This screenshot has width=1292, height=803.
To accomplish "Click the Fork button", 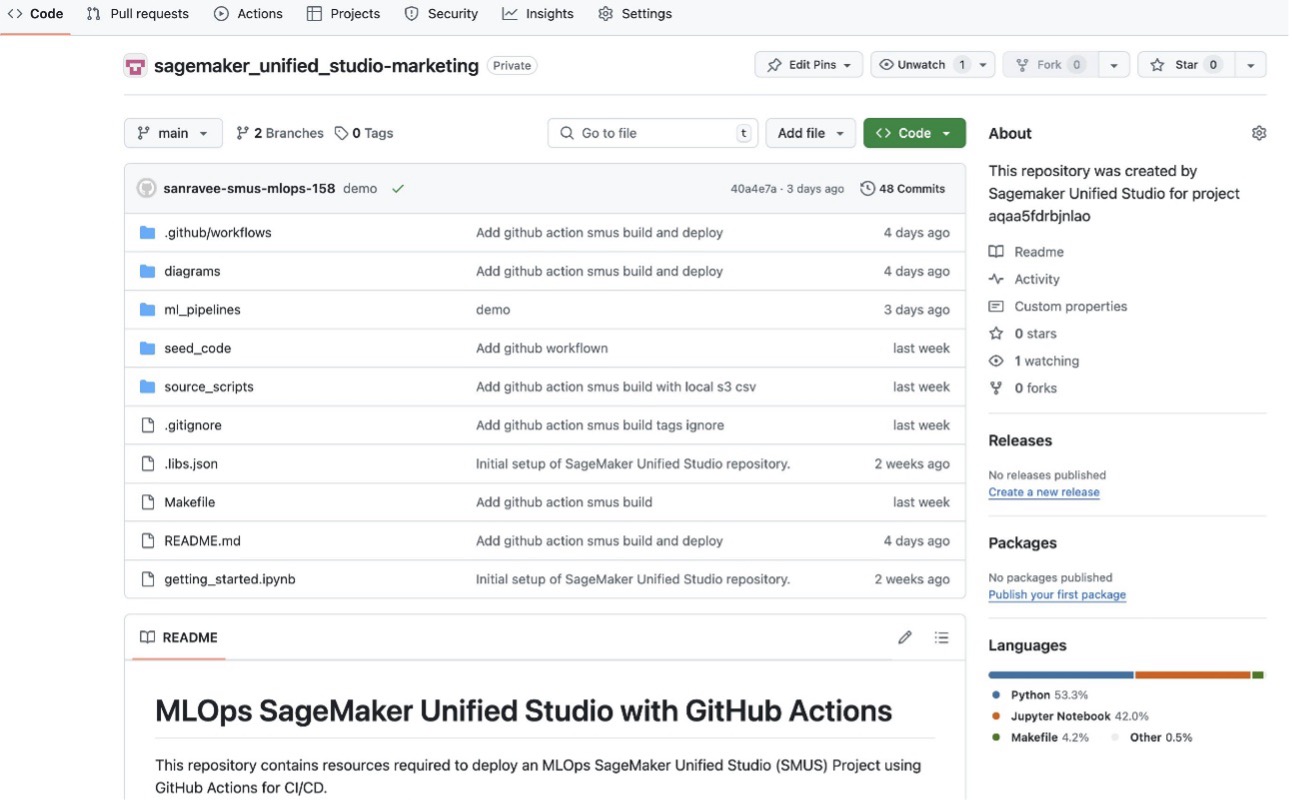I will (1049, 65).
